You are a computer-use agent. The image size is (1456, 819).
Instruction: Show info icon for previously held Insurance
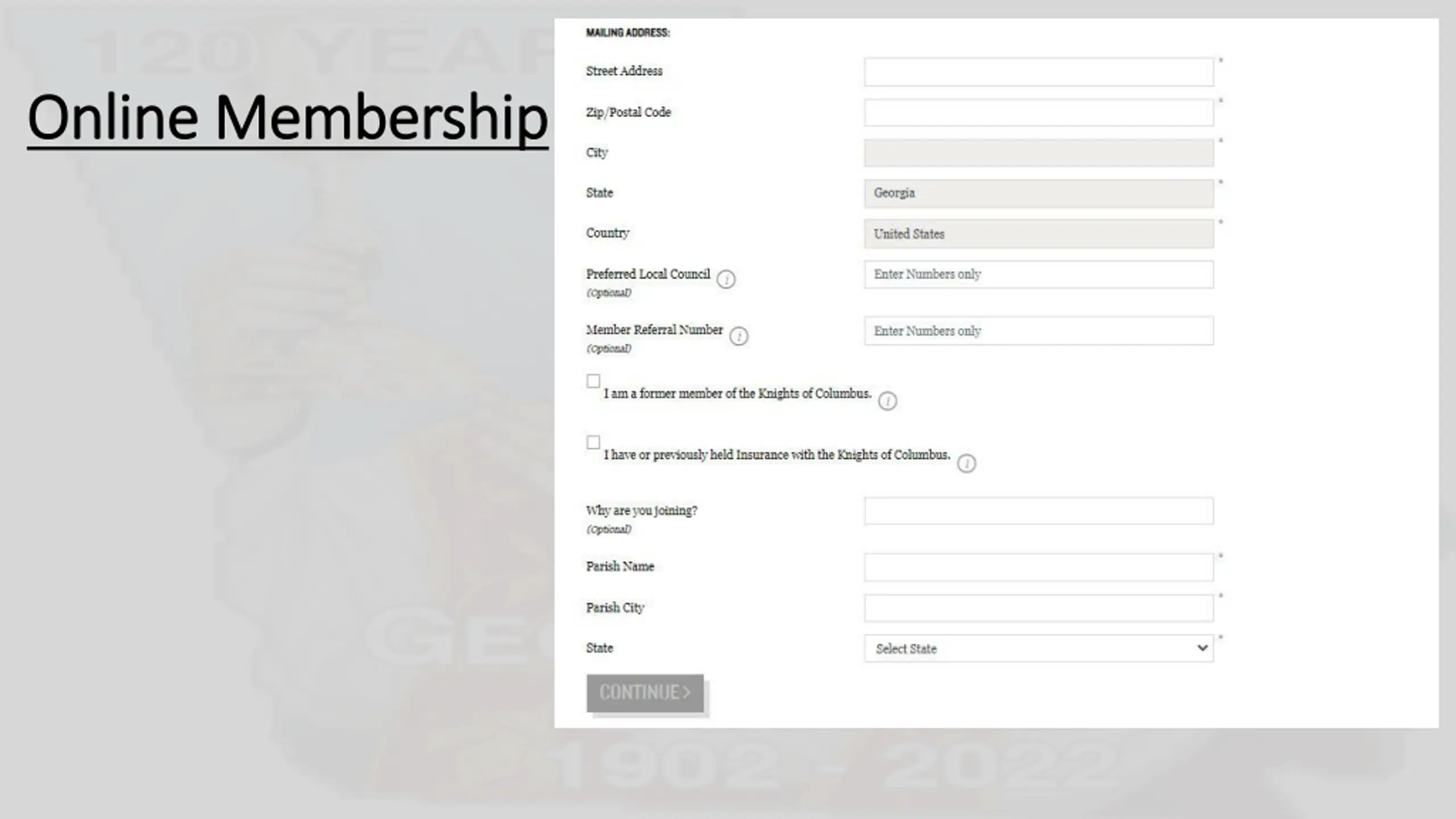coord(966,464)
